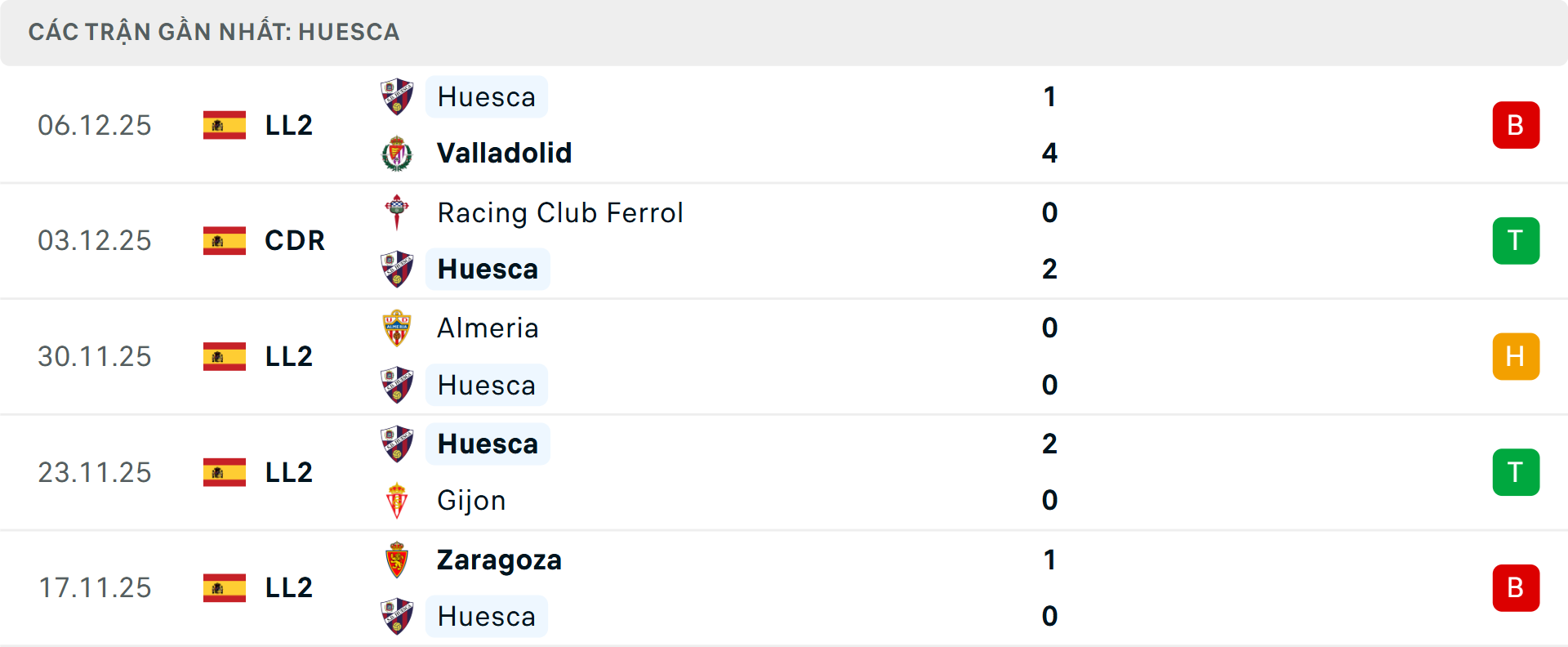Click the Spain flag beside CDR
Image resolution: width=1568 pixels, height=647 pixels.
(x=225, y=241)
